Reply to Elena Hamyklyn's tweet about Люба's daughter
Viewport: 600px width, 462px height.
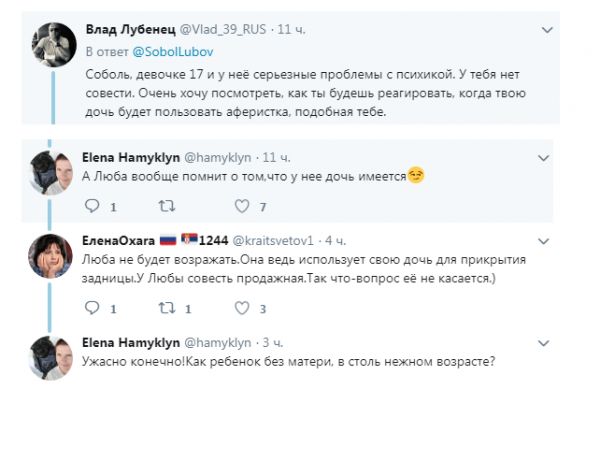pyautogui.click(x=90, y=207)
